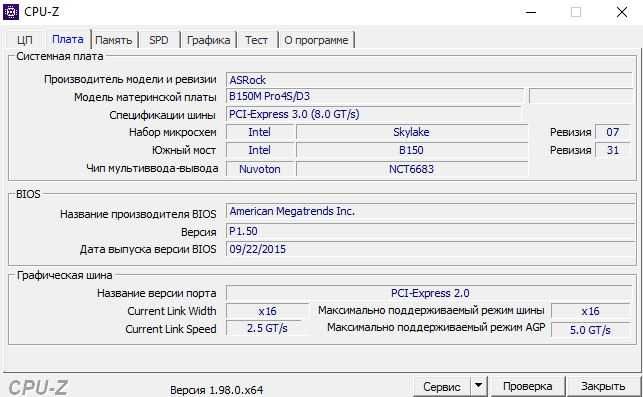The height and width of the screenshot is (397, 643).
Task: Open the О программе tab
Action: pyautogui.click(x=316, y=40)
